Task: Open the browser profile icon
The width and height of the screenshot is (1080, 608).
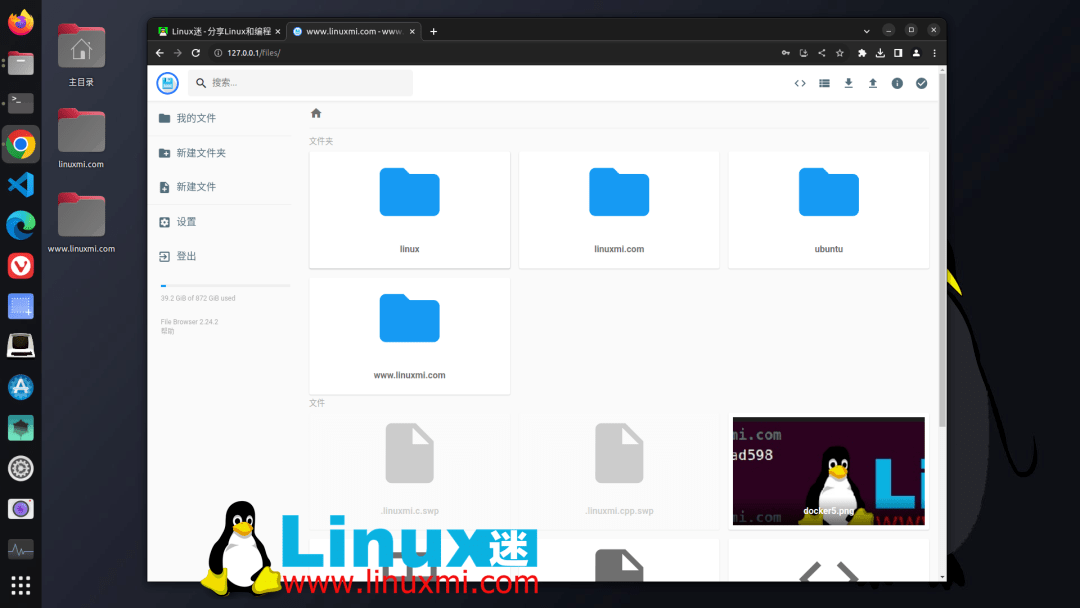Action: click(916, 53)
